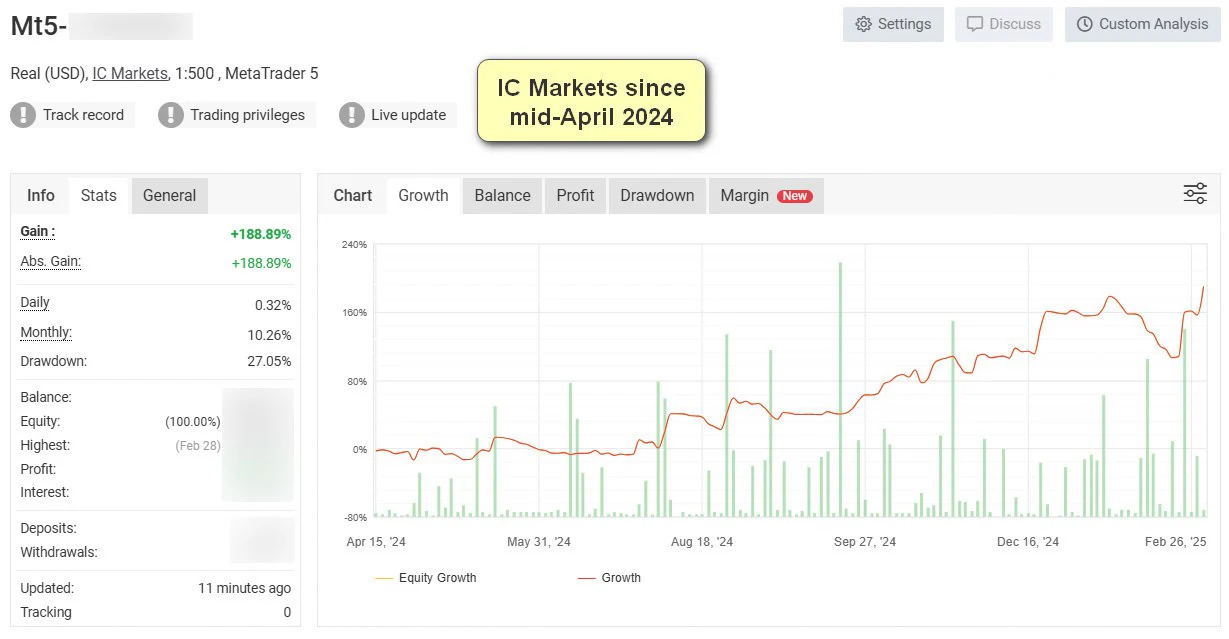
Task: Switch to the Balance chart tab
Action: click(x=502, y=195)
